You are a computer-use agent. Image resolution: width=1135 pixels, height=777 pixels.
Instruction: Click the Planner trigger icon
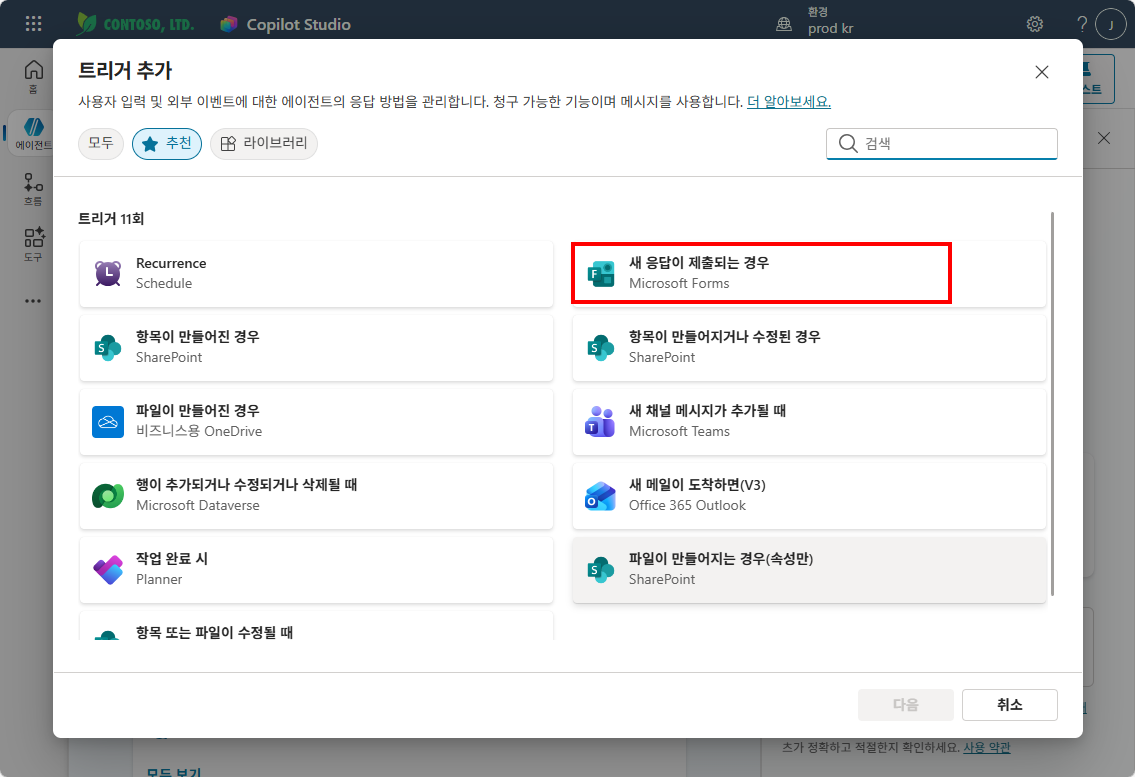[x=108, y=570]
